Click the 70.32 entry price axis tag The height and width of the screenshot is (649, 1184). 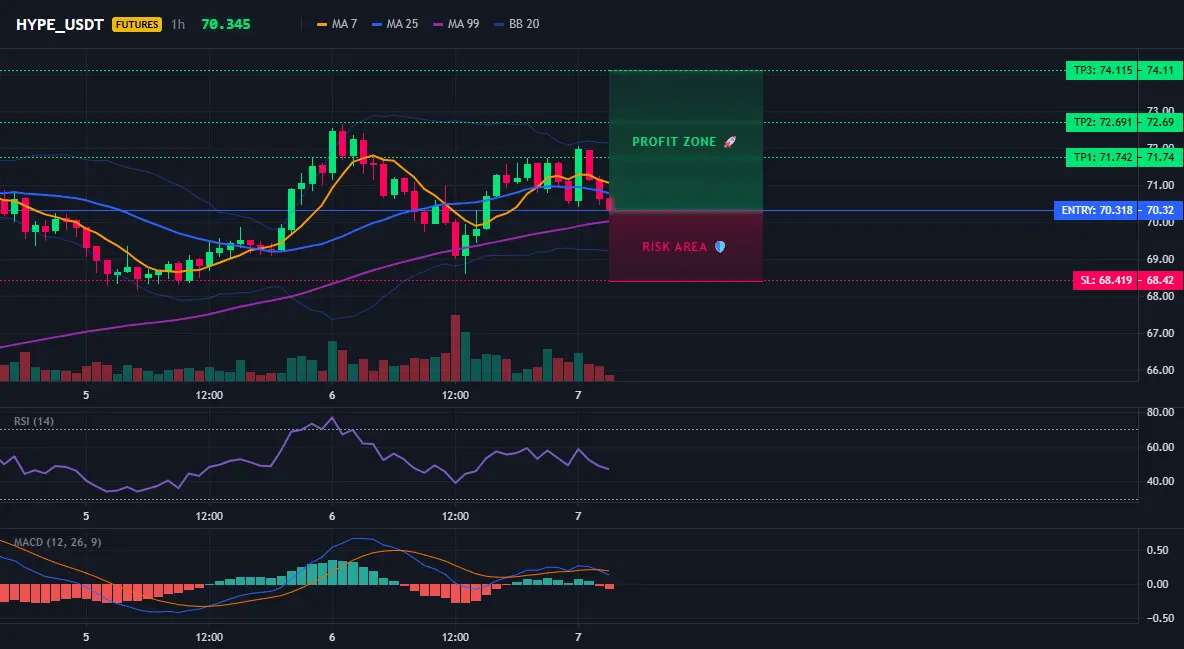click(x=1160, y=210)
